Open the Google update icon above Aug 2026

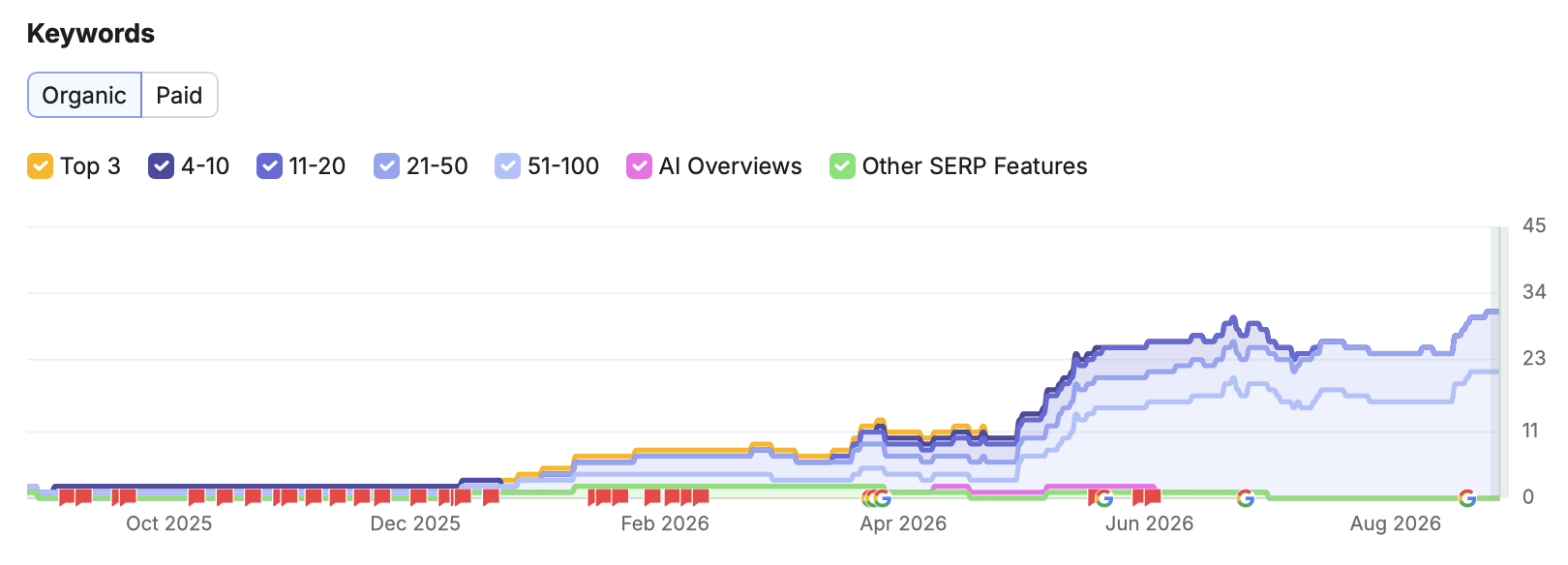coord(1467,498)
